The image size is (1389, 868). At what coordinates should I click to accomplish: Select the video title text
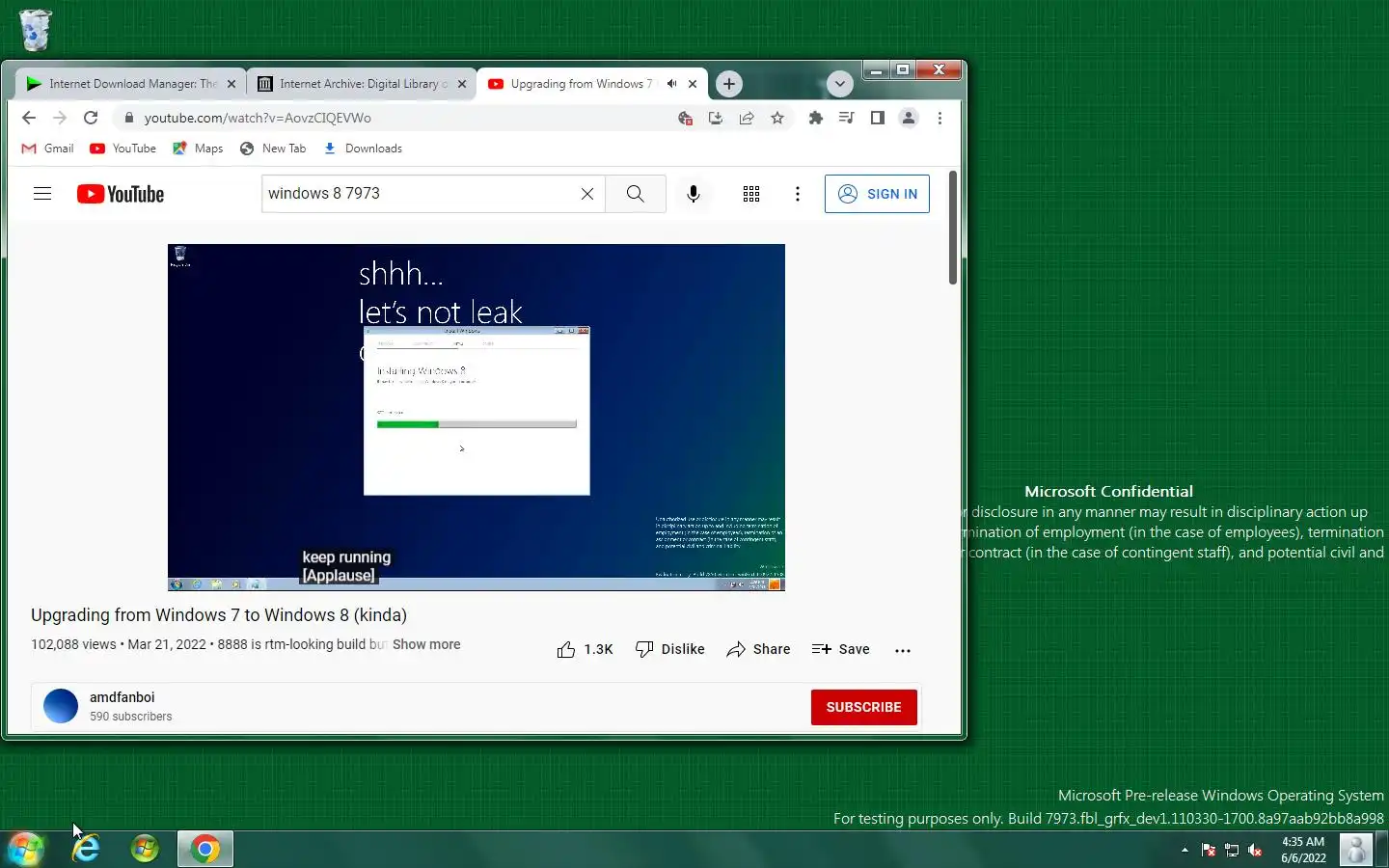(219, 615)
